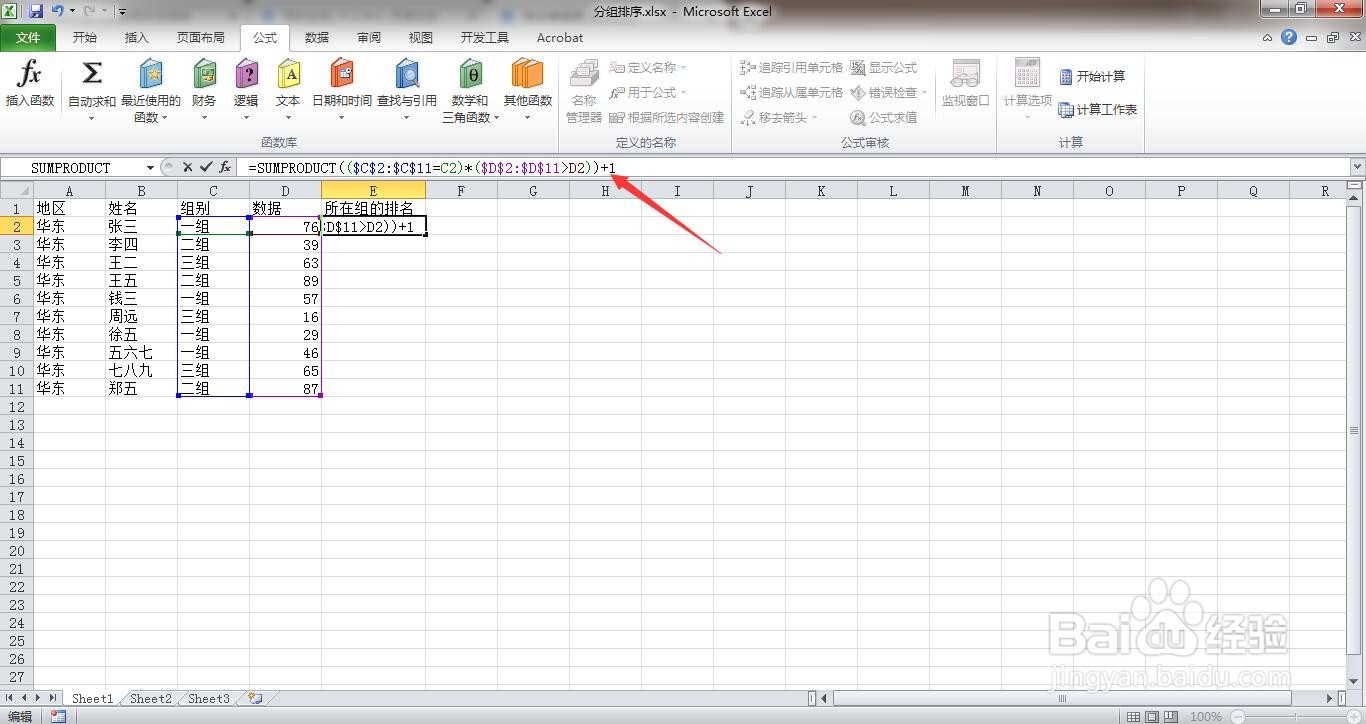Click cell containing 张三
This screenshot has height=724, width=1366.
(141, 227)
